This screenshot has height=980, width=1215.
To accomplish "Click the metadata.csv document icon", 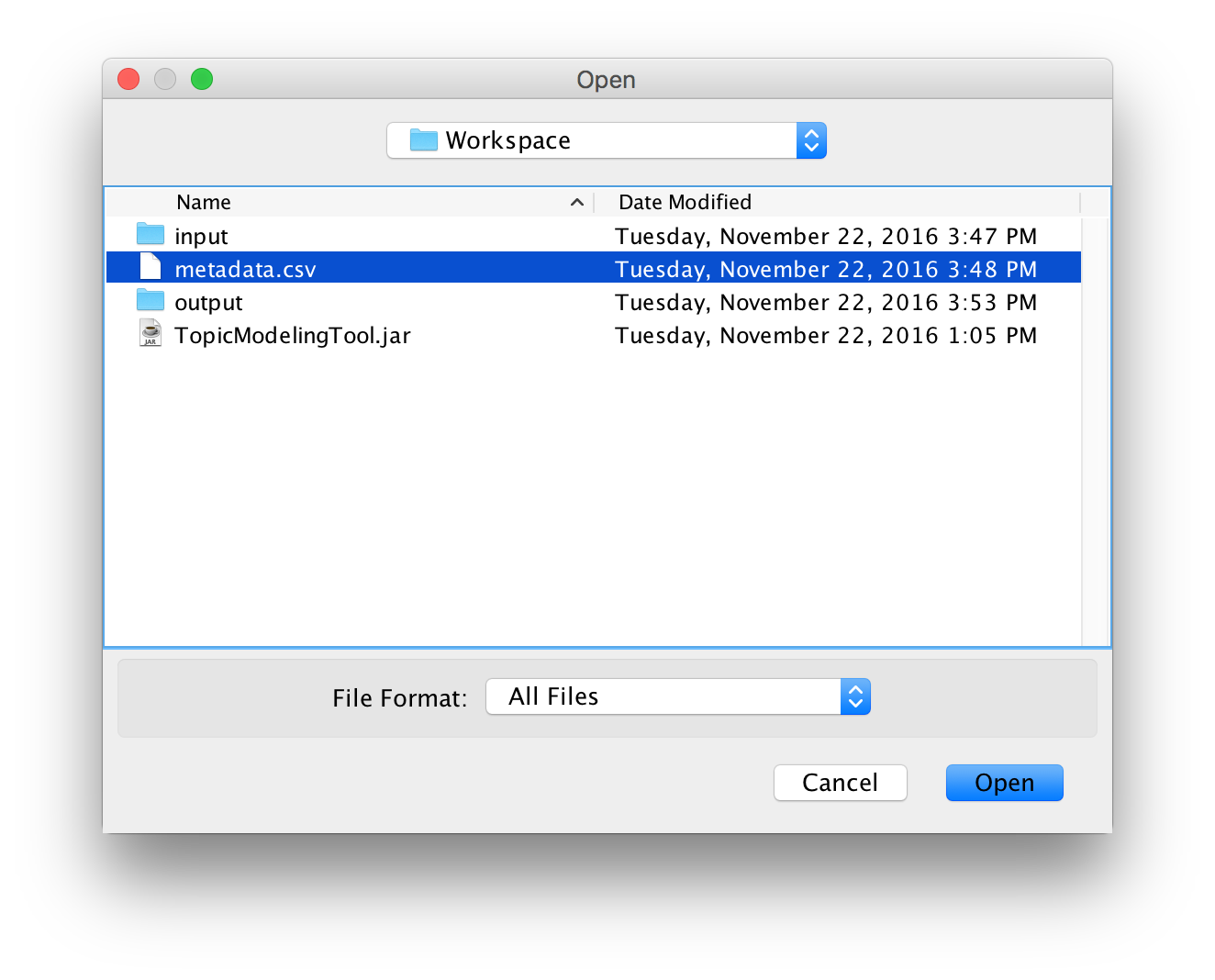I will 150,267.
